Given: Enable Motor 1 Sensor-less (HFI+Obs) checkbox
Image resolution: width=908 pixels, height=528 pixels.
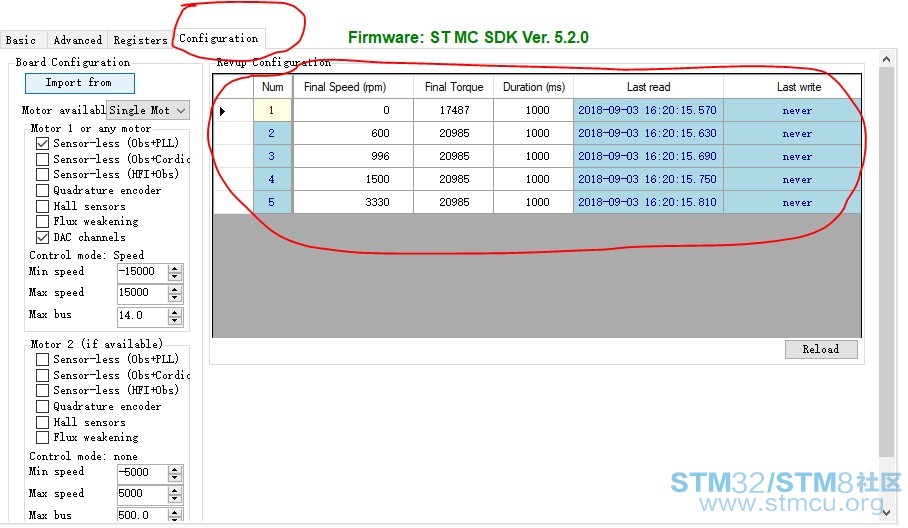Looking at the screenshot, I should (42, 174).
